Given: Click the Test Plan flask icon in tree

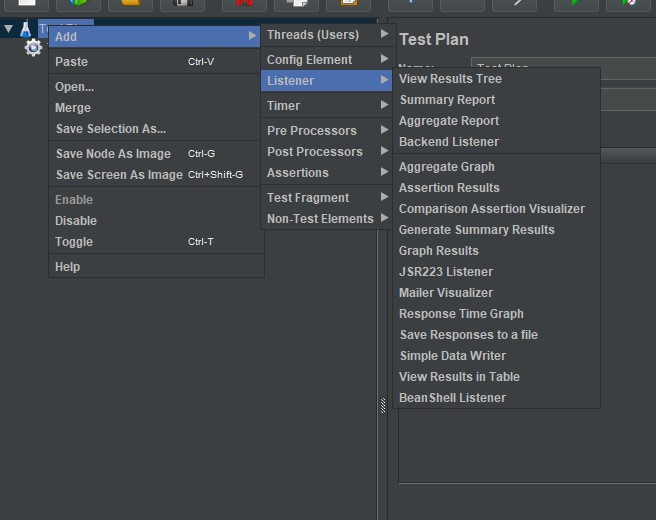Looking at the screenshot, I should pos(26,29).
